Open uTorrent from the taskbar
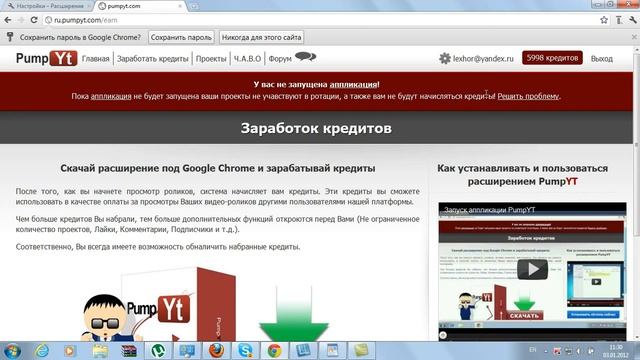 (x=158, y=351)
